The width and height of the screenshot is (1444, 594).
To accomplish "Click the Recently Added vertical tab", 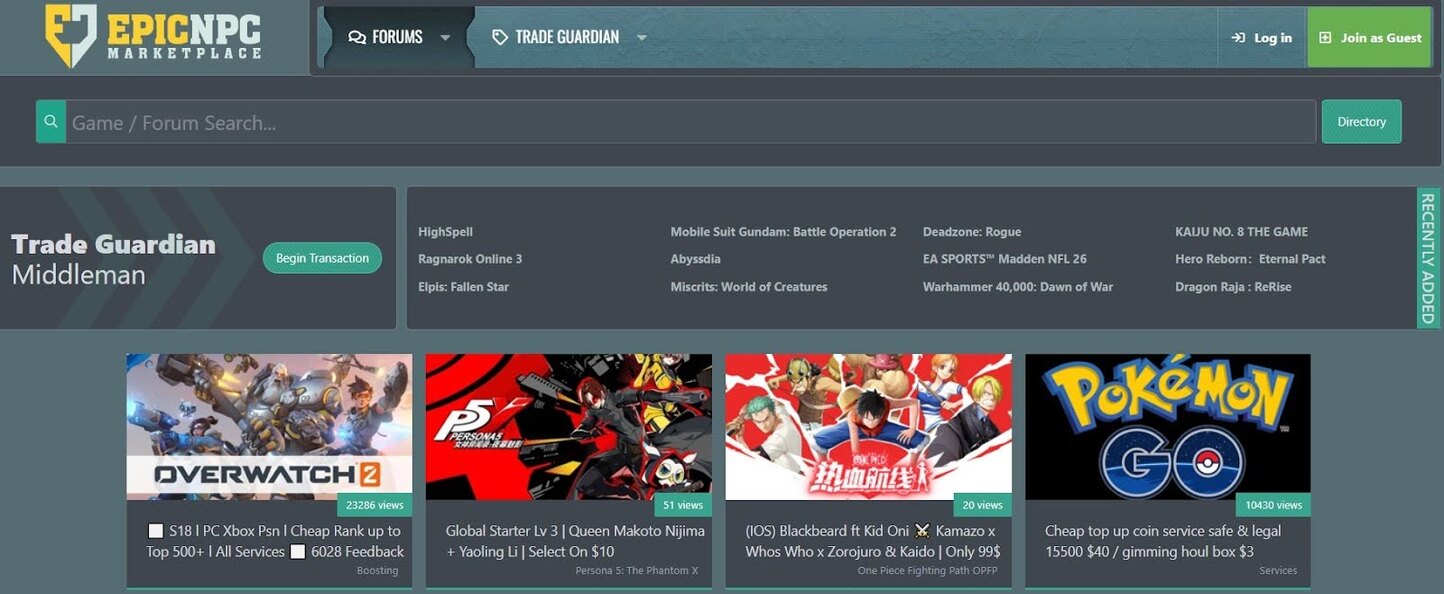I will click(x=1427, y=258).
